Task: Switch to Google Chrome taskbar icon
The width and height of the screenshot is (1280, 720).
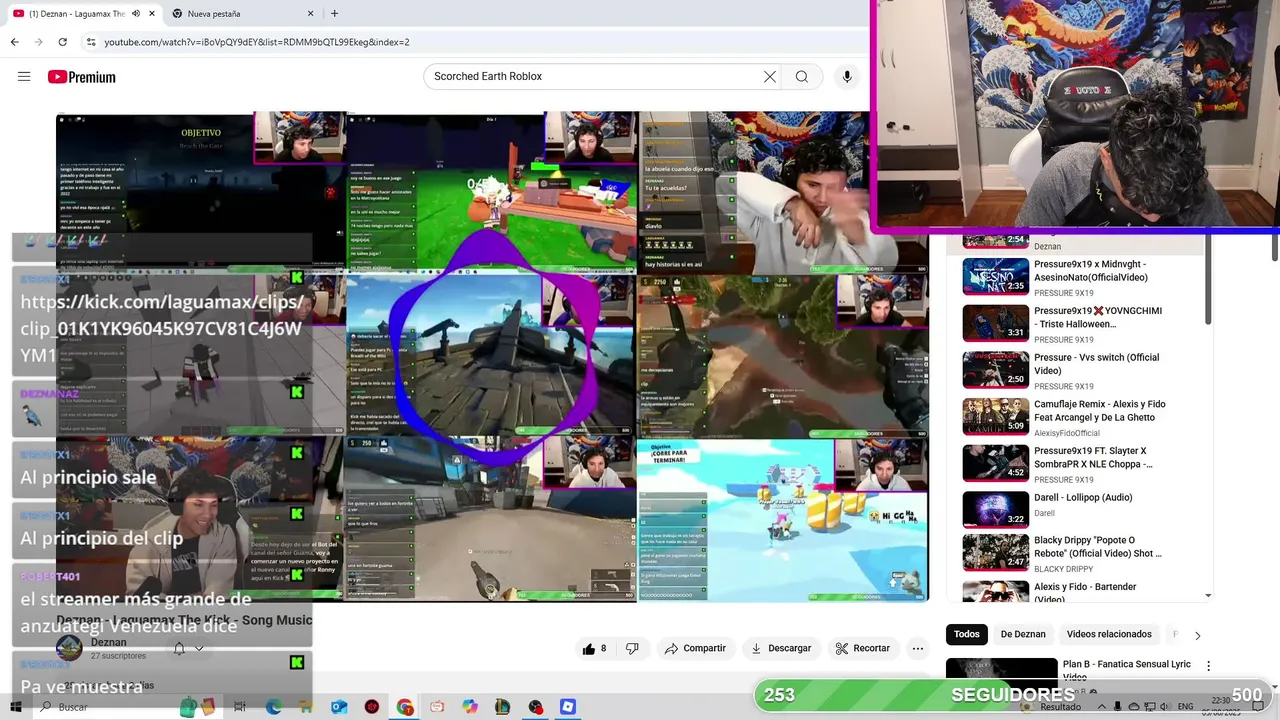Action: pos(405,707)
